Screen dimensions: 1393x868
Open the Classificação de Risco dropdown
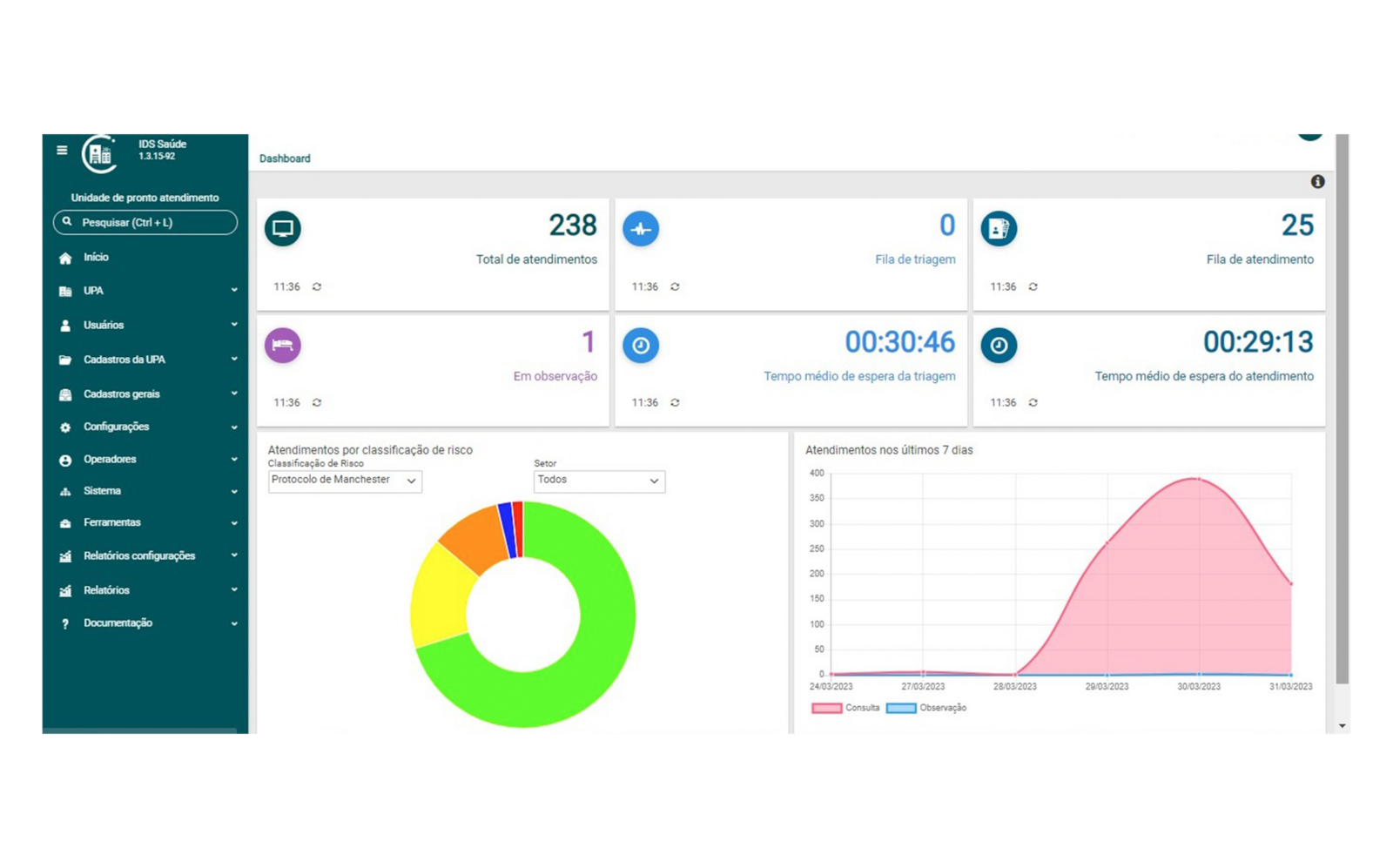[345, 481]
